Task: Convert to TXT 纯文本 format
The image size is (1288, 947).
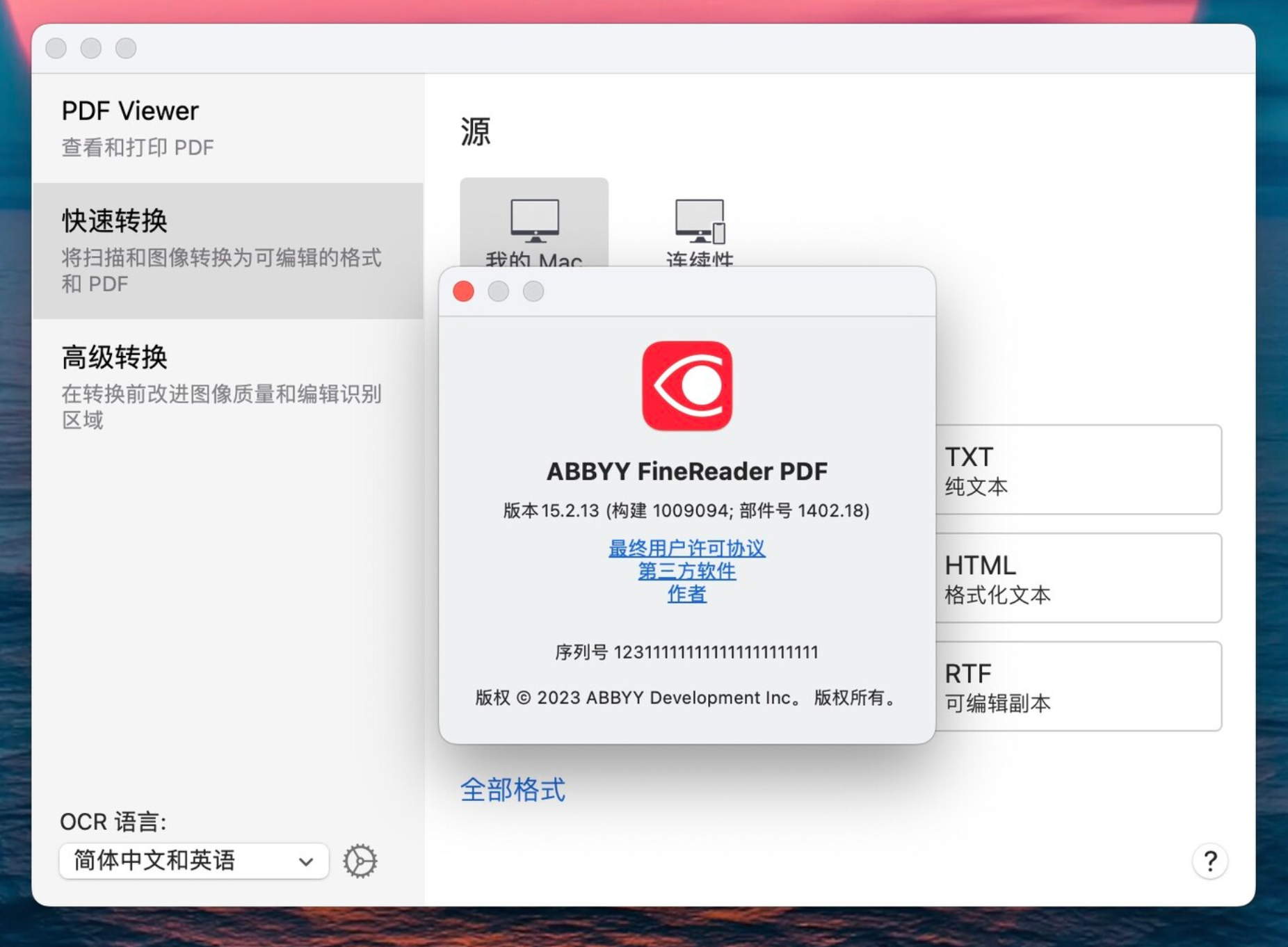Action: (x=1079, y=470)
